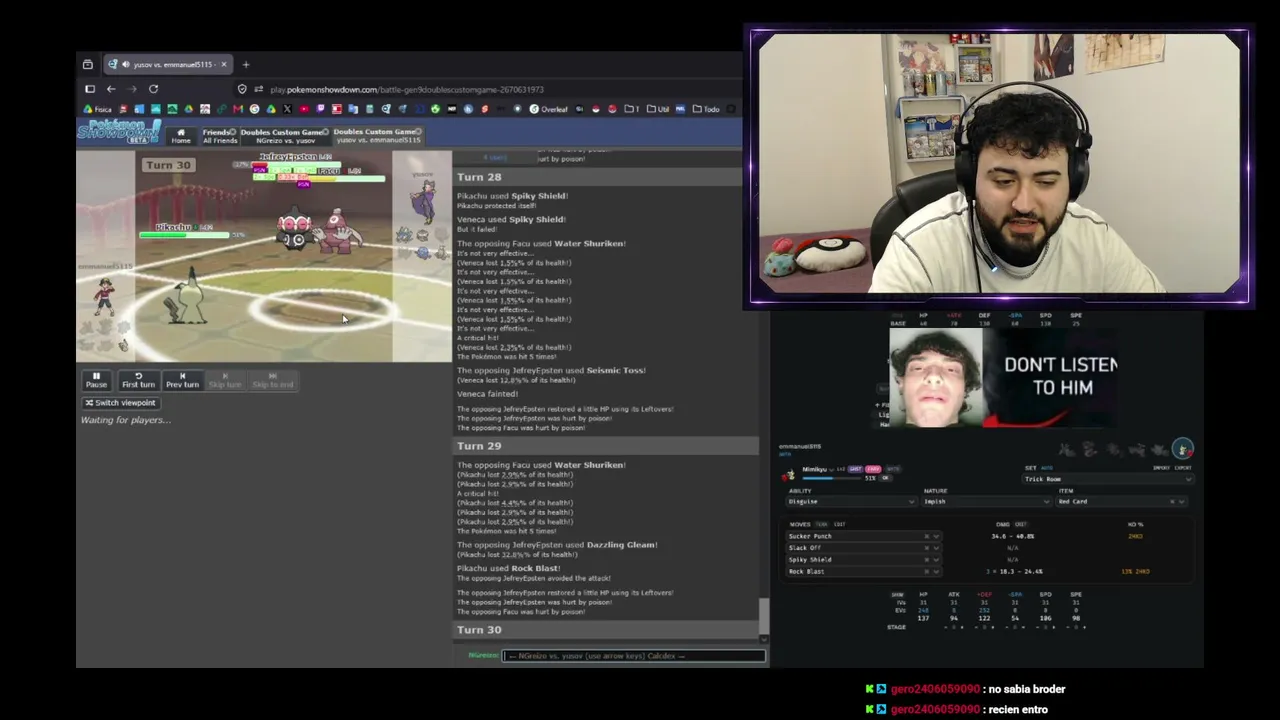Switch to the Friends room tab
This screenshot has height=720, width=1280.
point(219,136)
